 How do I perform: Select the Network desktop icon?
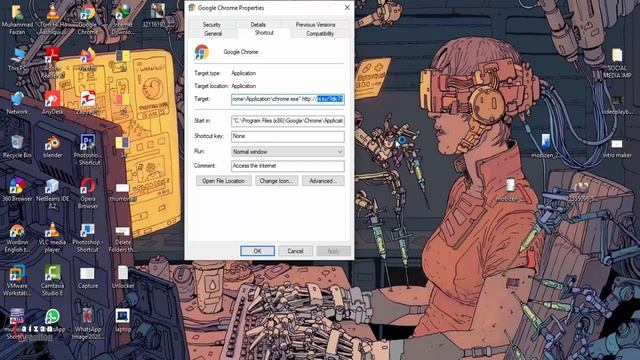coord(17,103)
